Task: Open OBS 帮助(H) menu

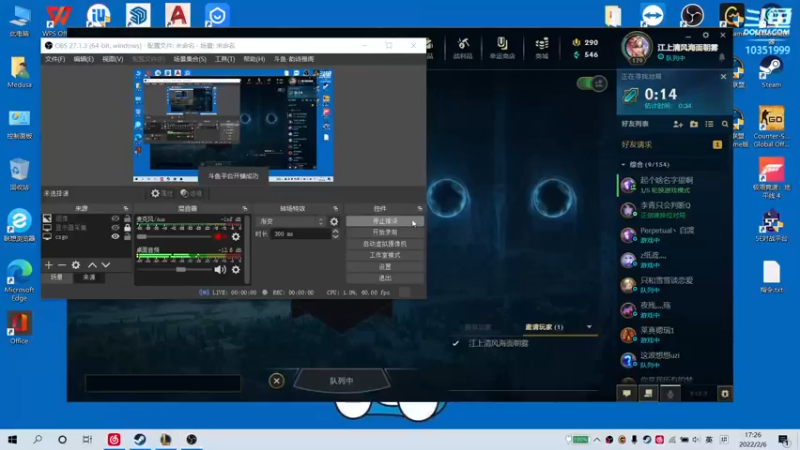Action: (254, 59)
